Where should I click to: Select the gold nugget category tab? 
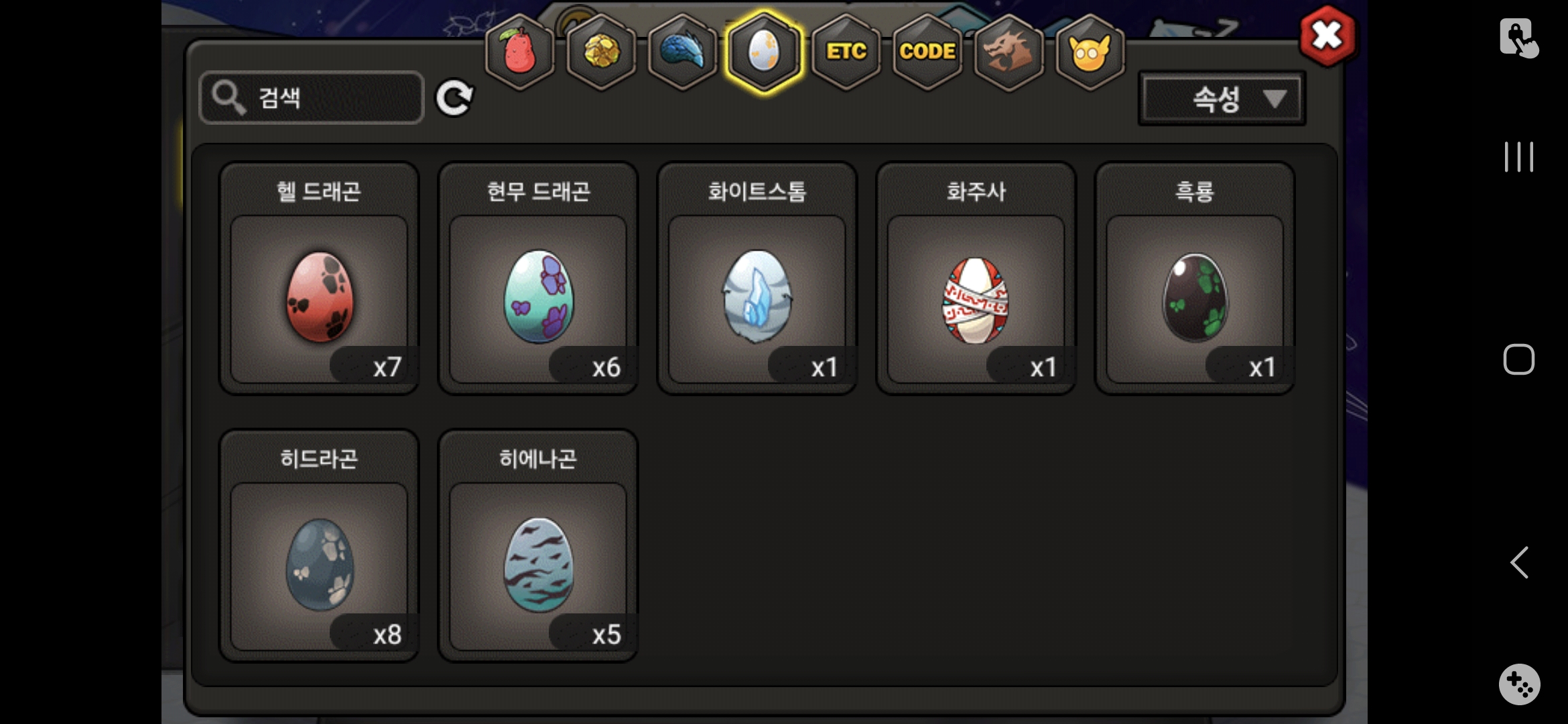click(x=601, y=51)
